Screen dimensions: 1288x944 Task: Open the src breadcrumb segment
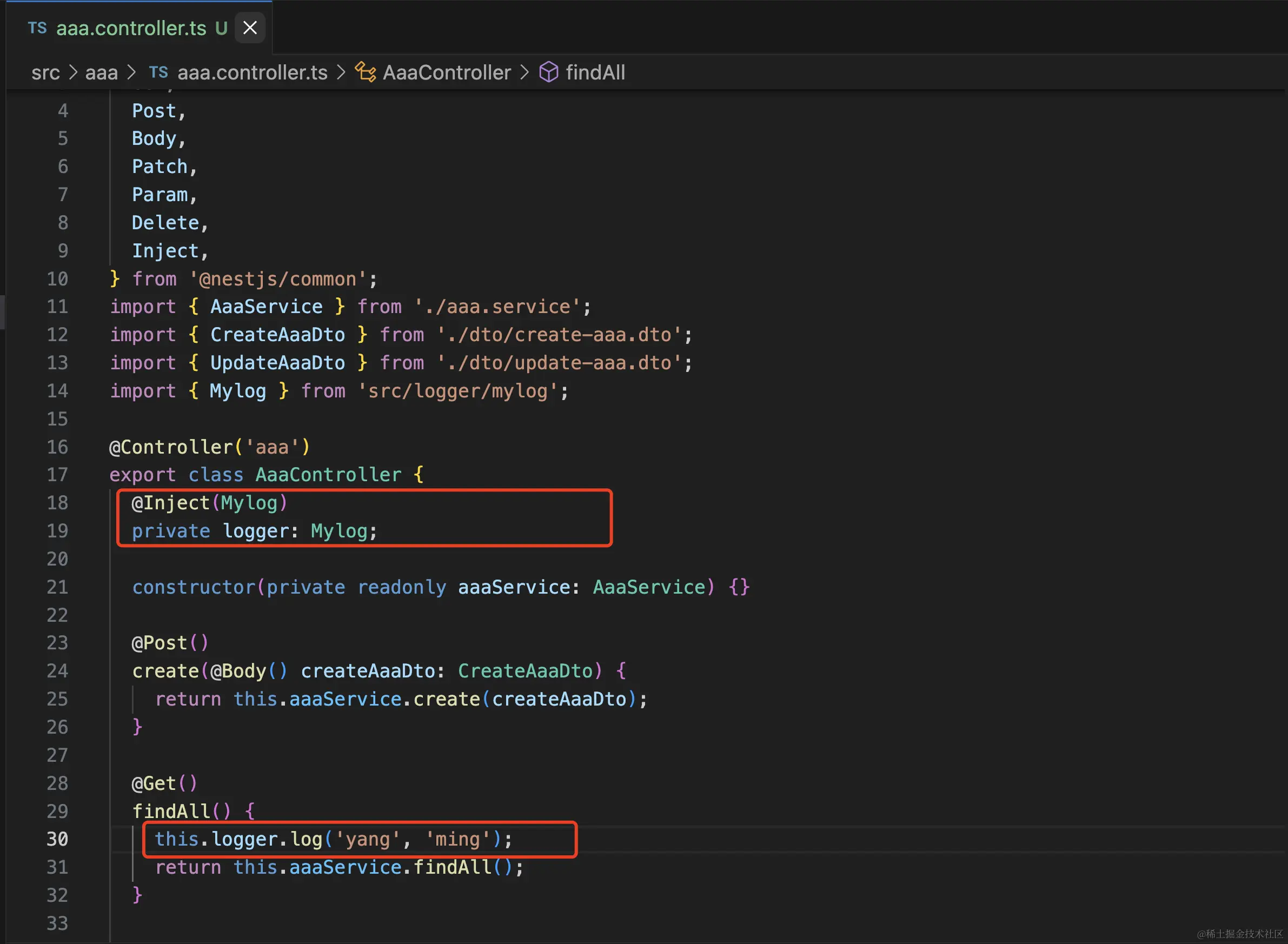point(46,72)
